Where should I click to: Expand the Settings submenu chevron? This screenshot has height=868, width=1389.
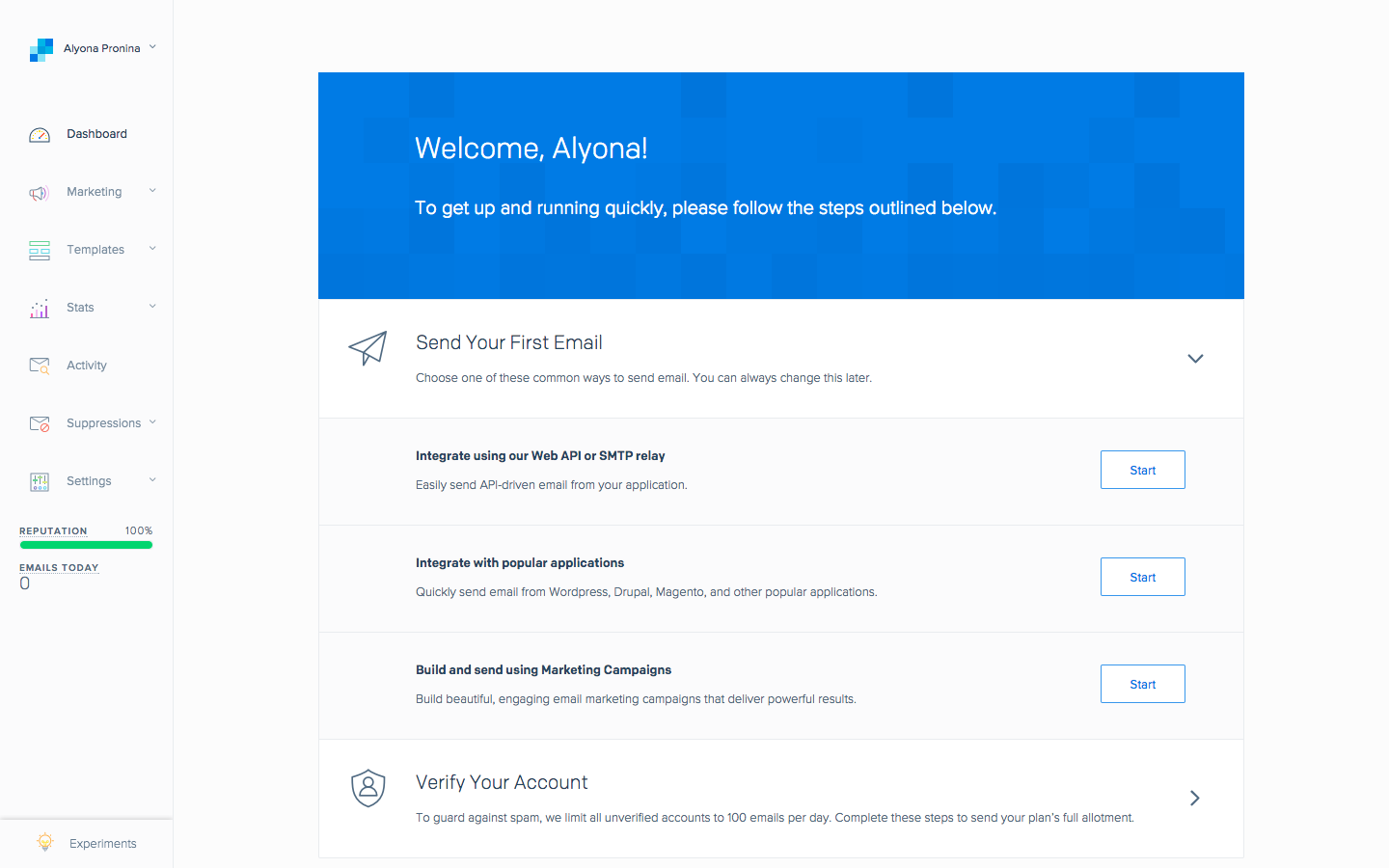click(x=151, y=481)
